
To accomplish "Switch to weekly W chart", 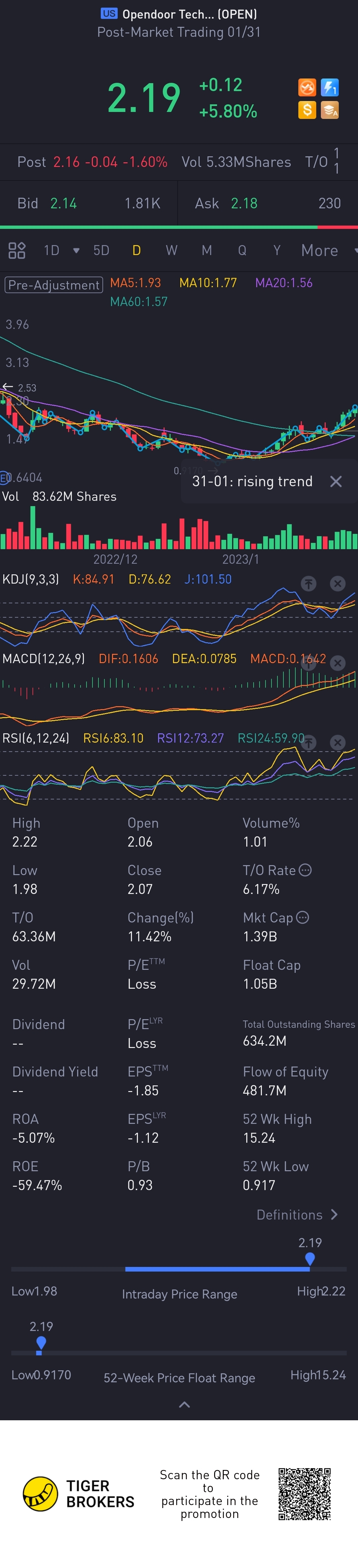I will (x=172, y=250).
